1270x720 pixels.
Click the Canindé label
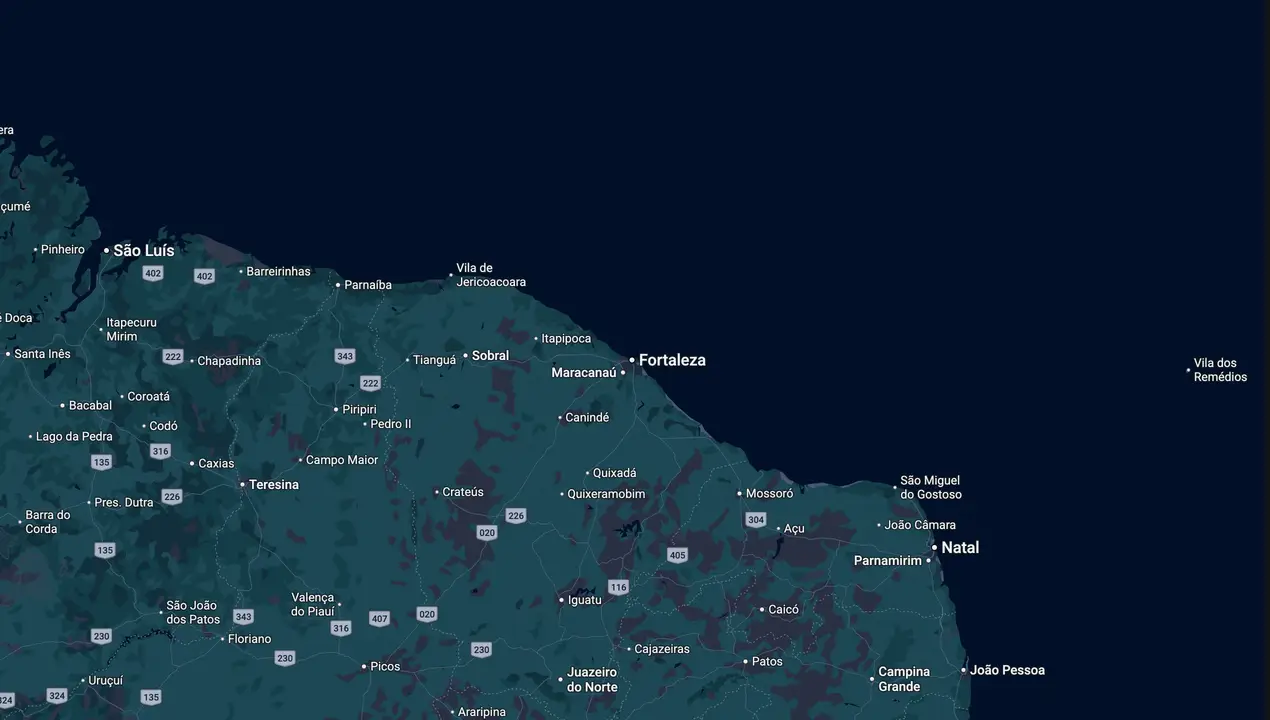click(x=587, y=418)
